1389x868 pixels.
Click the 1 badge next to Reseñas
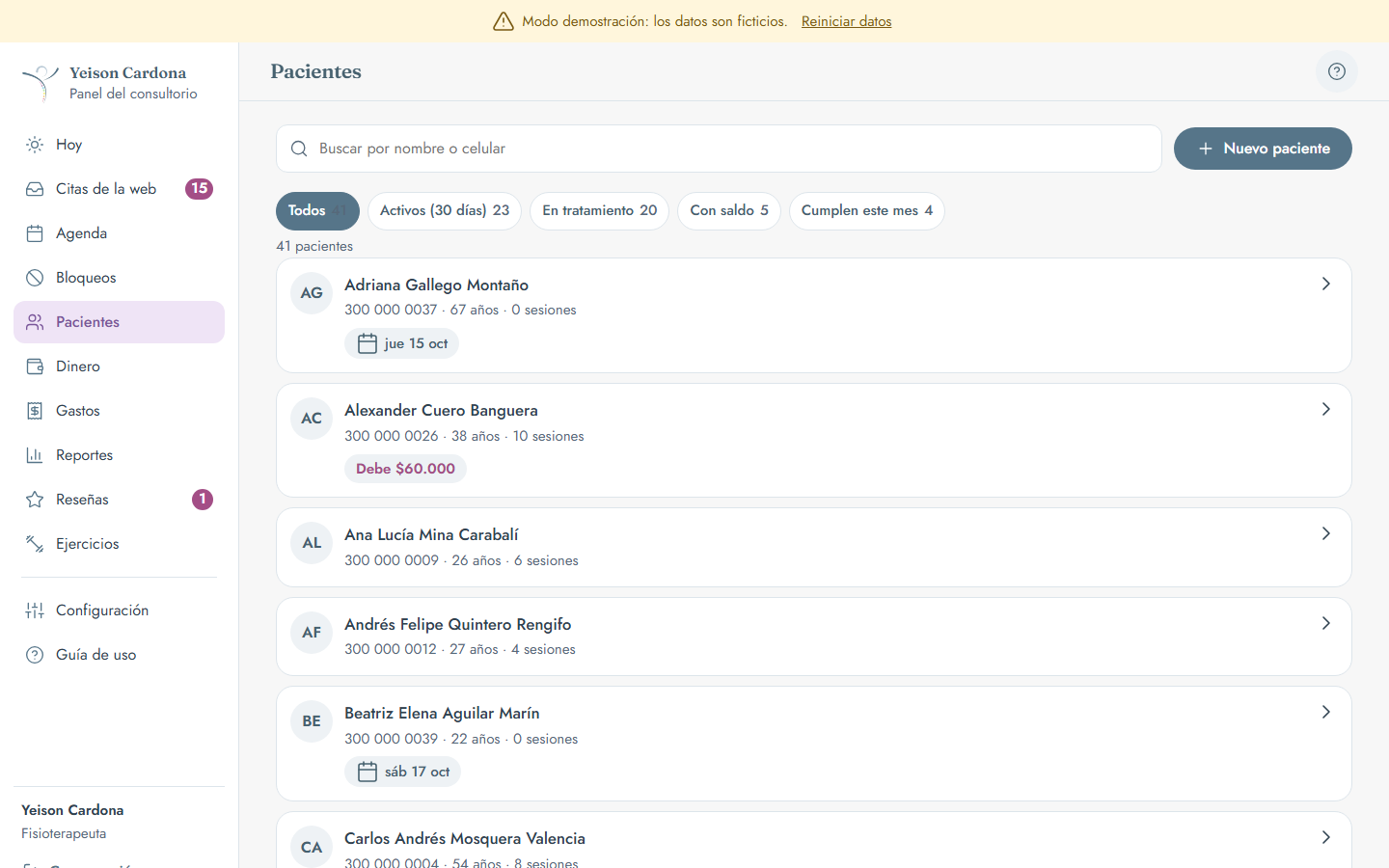point(203,500)
